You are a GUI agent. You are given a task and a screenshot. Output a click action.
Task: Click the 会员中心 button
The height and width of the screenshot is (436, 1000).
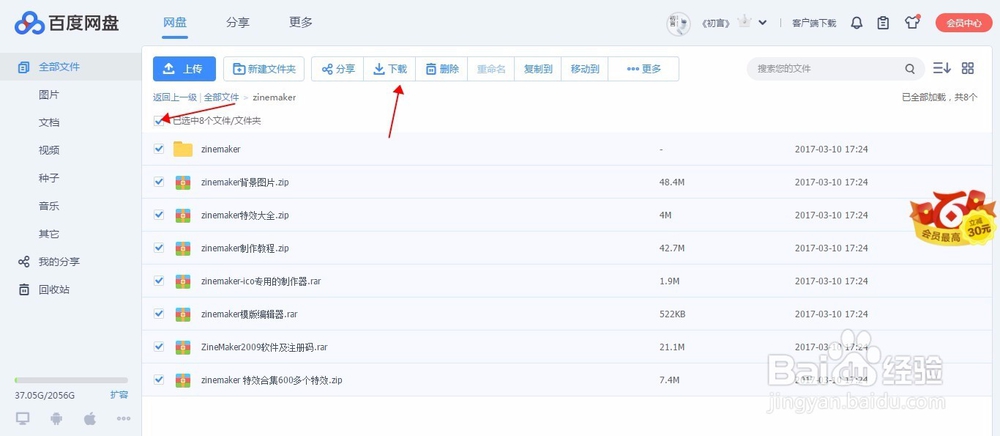tap(964, 23)
